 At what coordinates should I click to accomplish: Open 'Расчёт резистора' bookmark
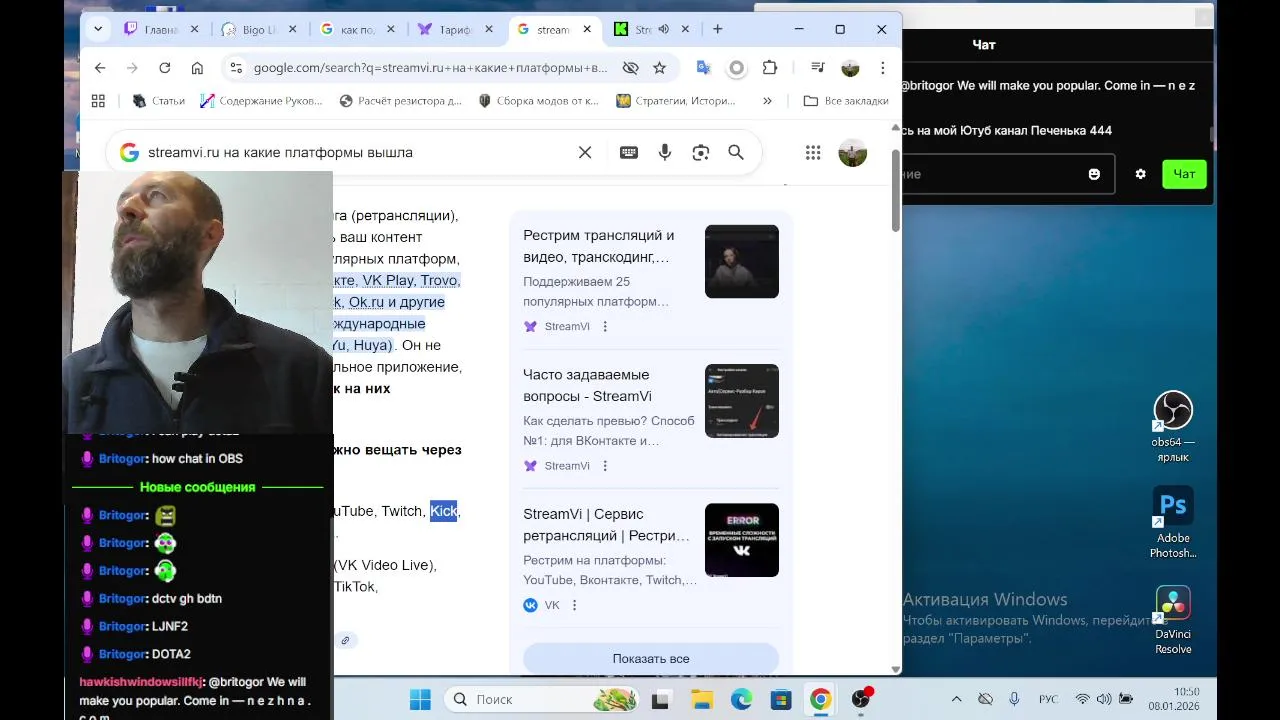(x=401, y=101)
